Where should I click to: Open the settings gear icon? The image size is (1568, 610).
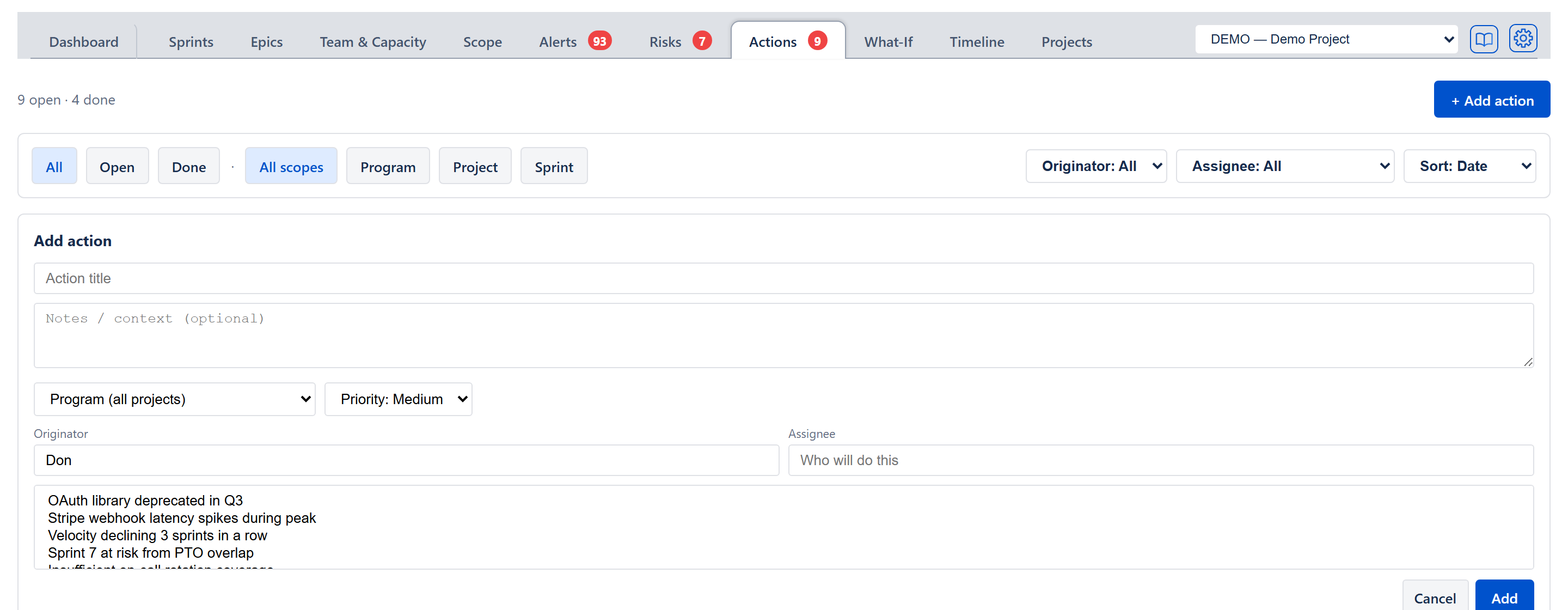click(x=1522, y=39)
